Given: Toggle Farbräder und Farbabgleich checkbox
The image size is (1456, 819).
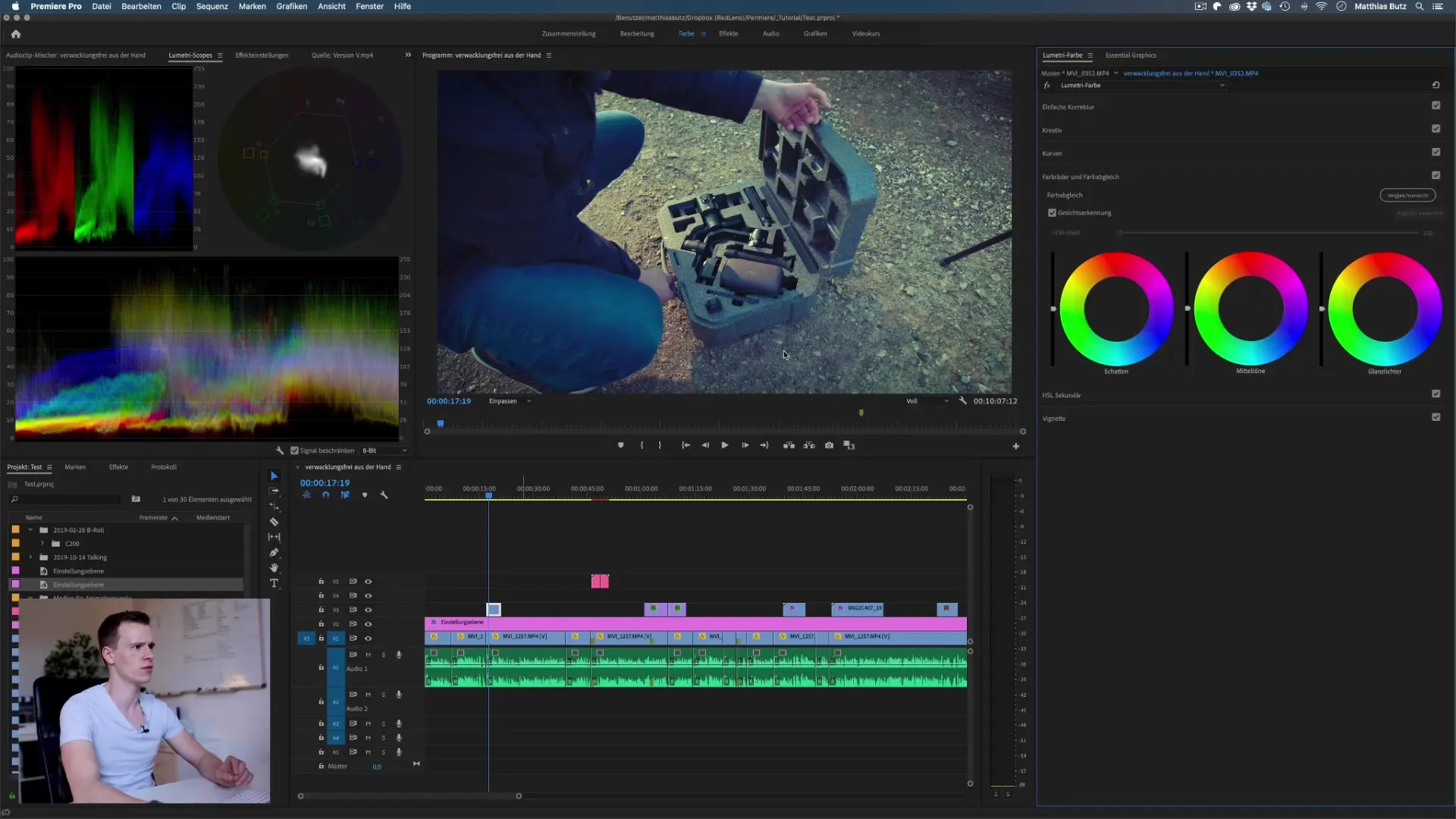Looking at the screenshot, I should click(1436, 175).
